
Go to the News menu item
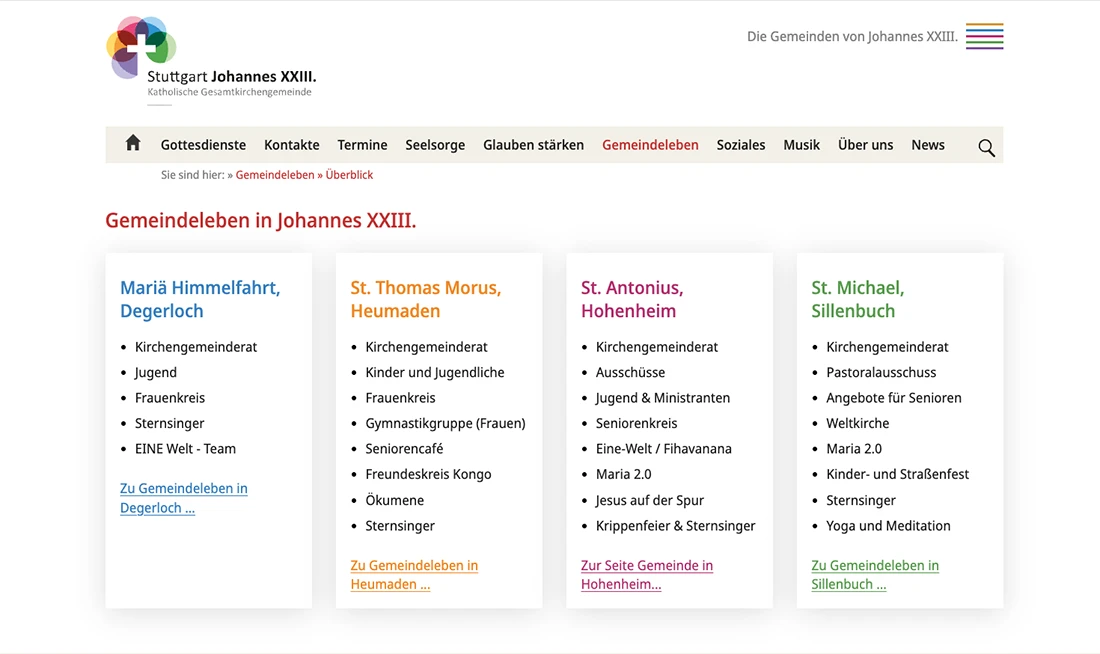927,145
